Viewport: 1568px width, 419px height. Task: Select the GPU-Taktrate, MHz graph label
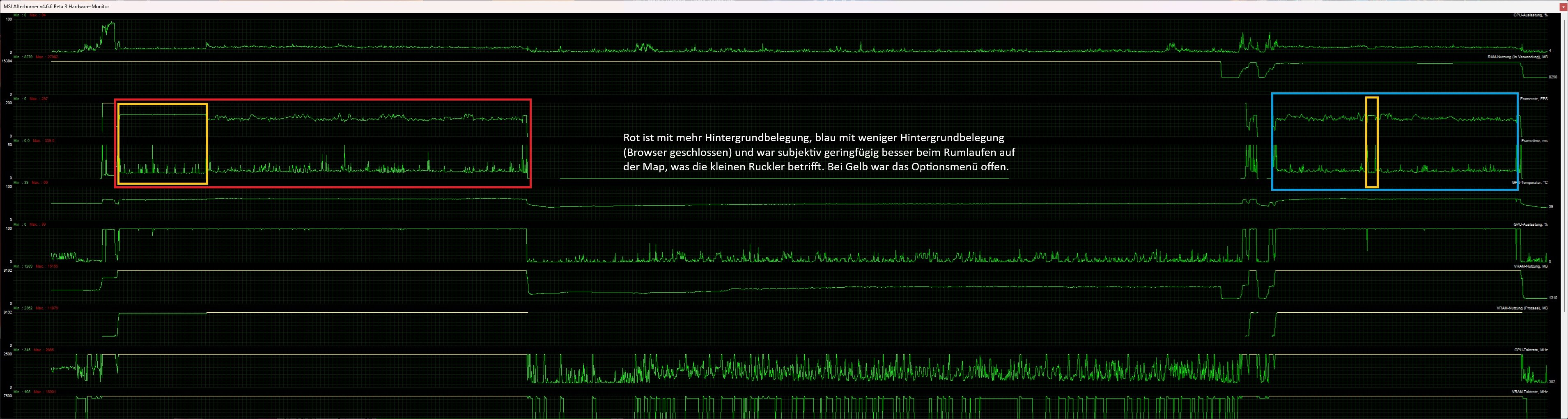tap(1531, 350)
